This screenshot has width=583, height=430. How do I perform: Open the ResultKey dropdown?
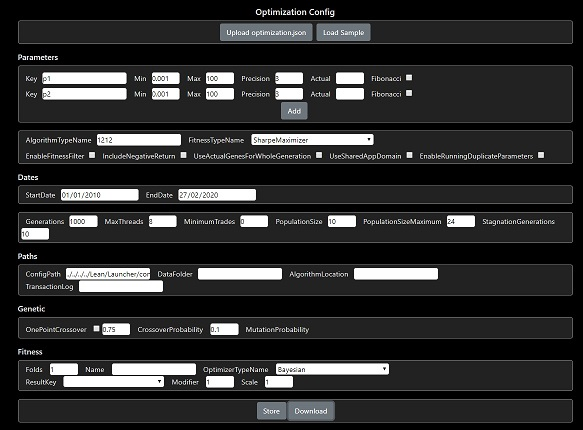coord(113,382)
